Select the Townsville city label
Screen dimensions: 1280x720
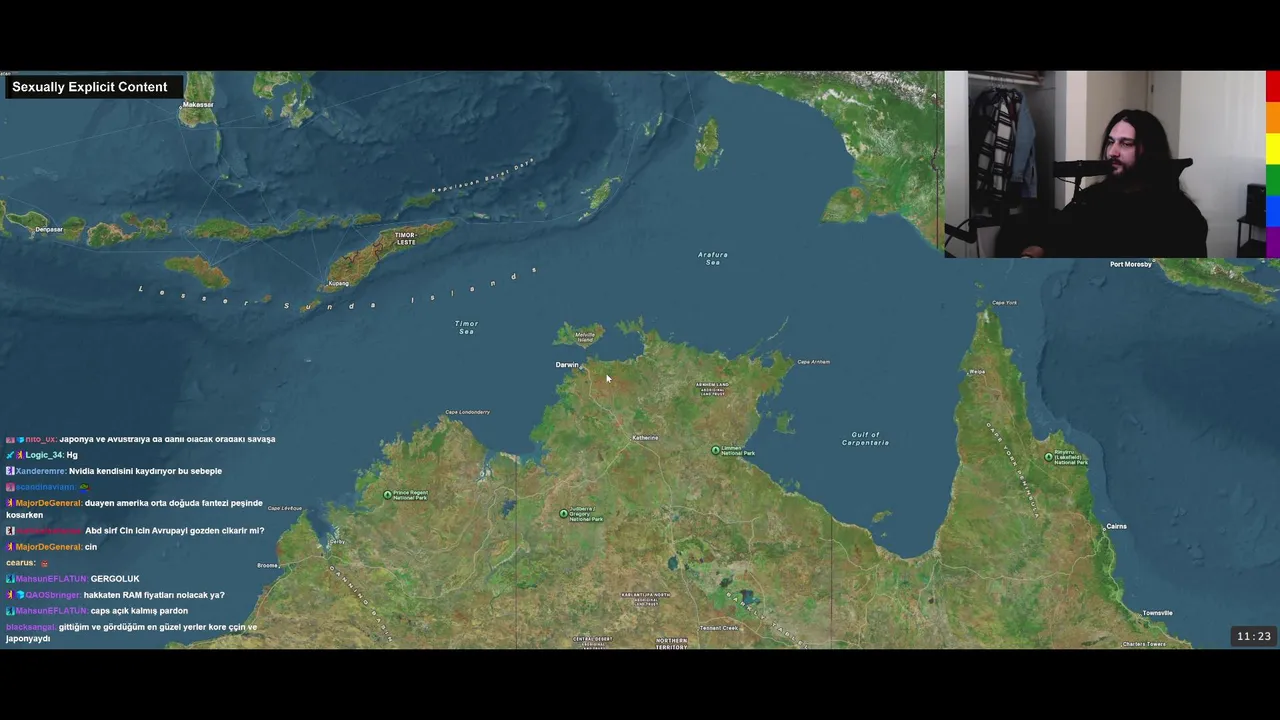pos(1157,613)
